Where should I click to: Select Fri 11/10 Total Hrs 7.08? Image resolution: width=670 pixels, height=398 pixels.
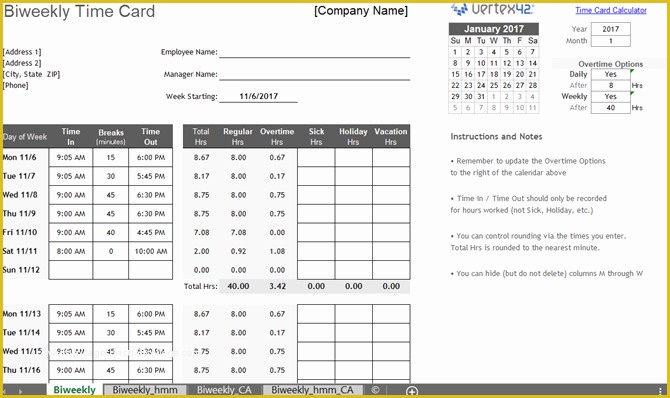(201, 233)
